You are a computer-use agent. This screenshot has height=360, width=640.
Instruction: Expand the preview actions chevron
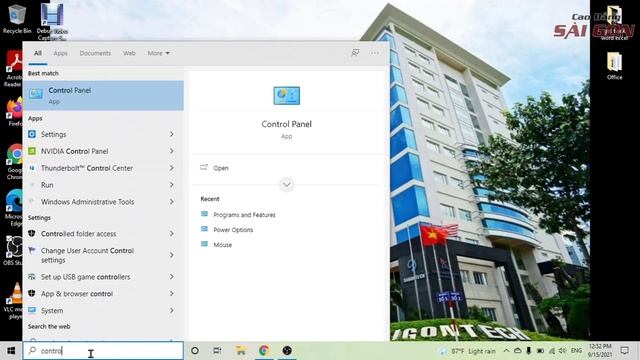tap(287, 185)
